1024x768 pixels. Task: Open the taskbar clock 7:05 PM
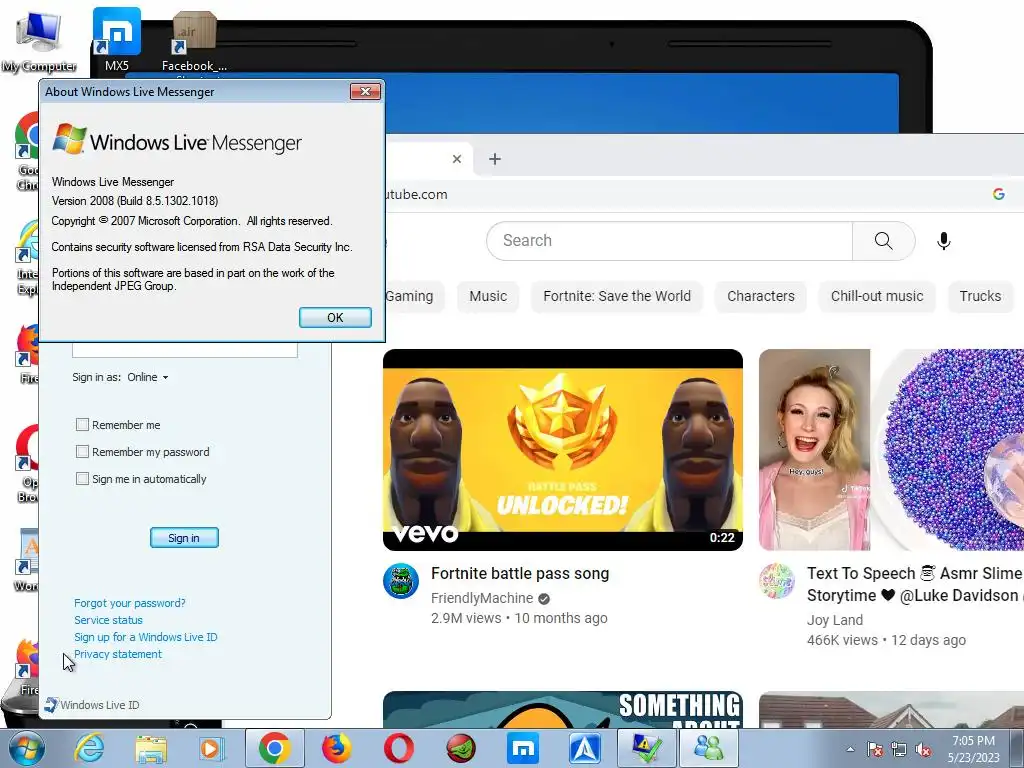point(974,749)
